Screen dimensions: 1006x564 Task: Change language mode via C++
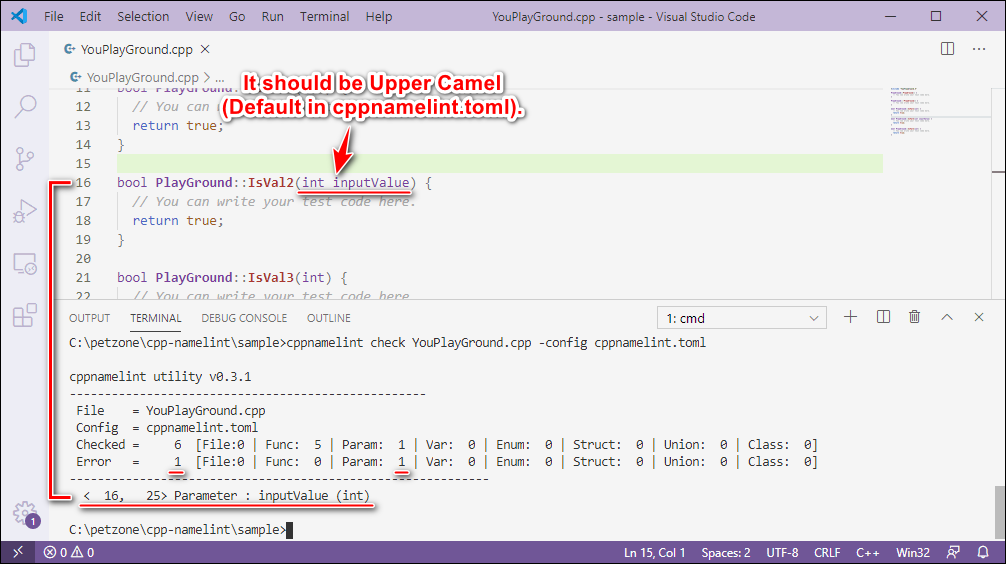867,552
